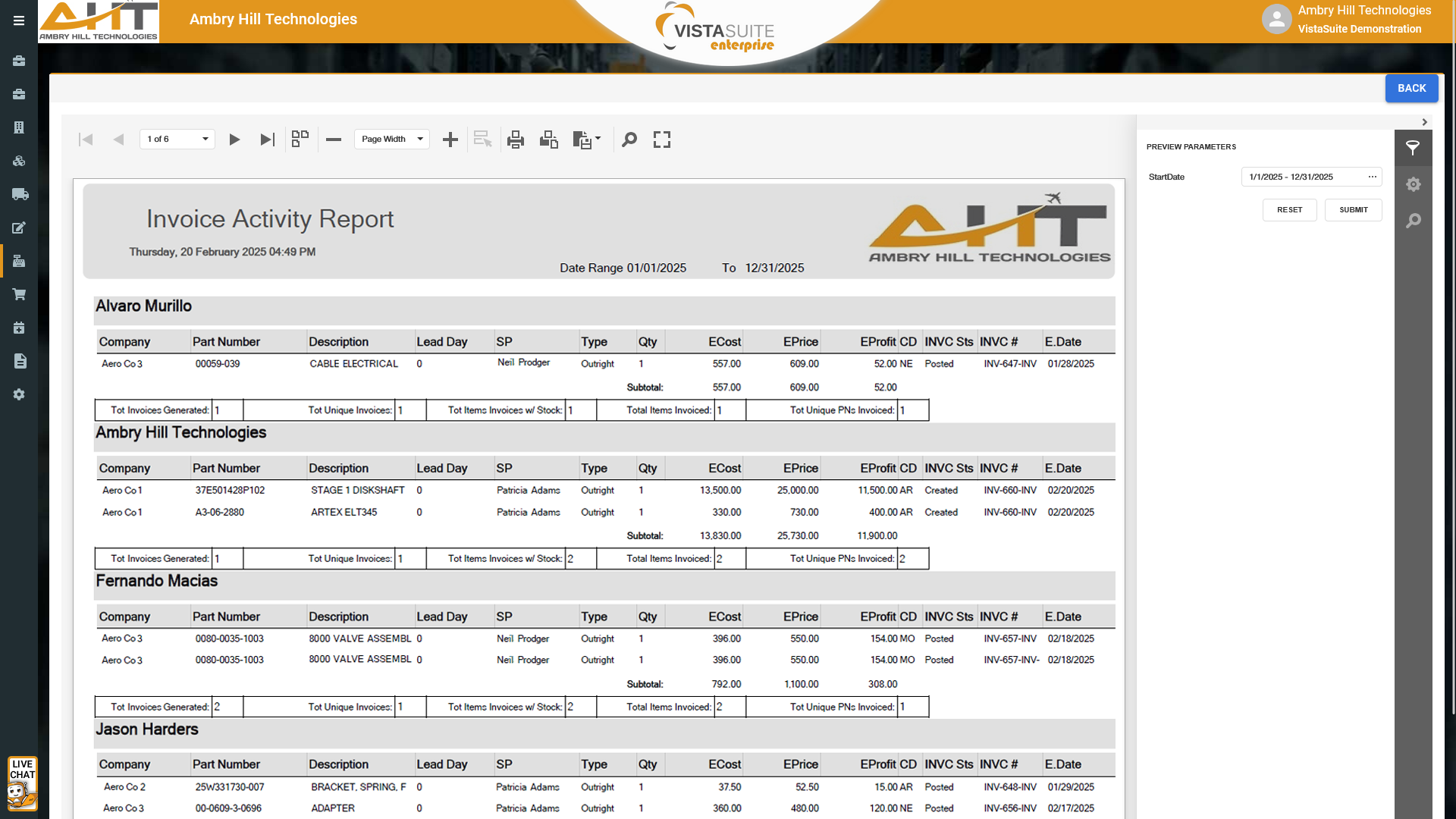The width and height of the screenshot is (1456, 819).
Task: Print the current page only
Action: point(549,140)
